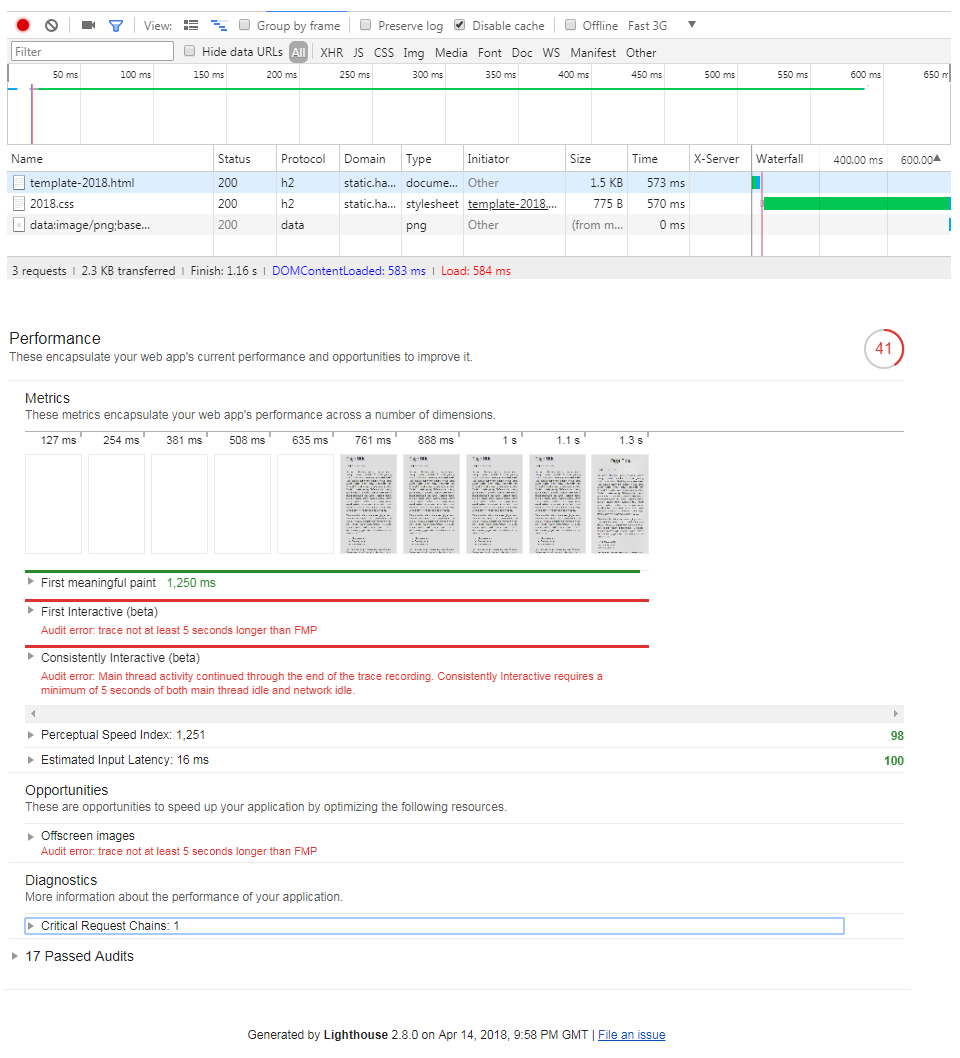Image resolution: width=960 pixels, height=1058 pixels.
Task: Sort by the X-Server column header
Action: (x=721, y=159)
